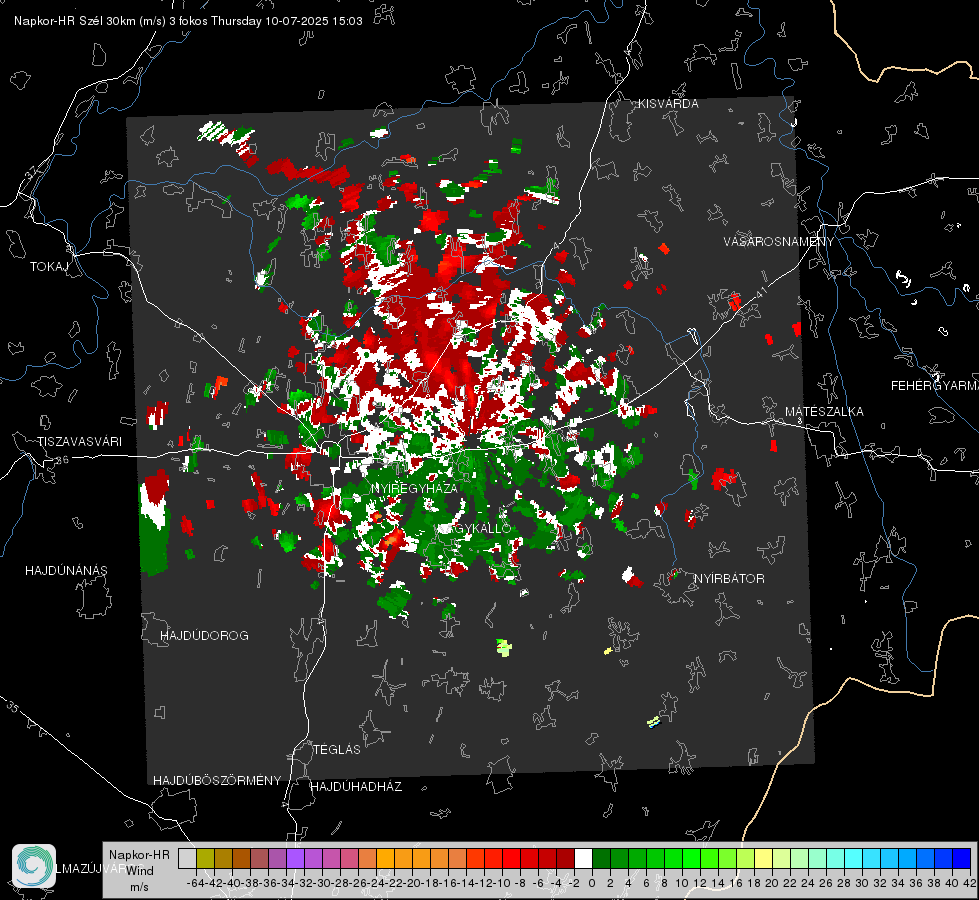The height and width of the screenshot is (900, 979).
Task: Select the TOKAJ city label
Action: [x=49, y=267]
